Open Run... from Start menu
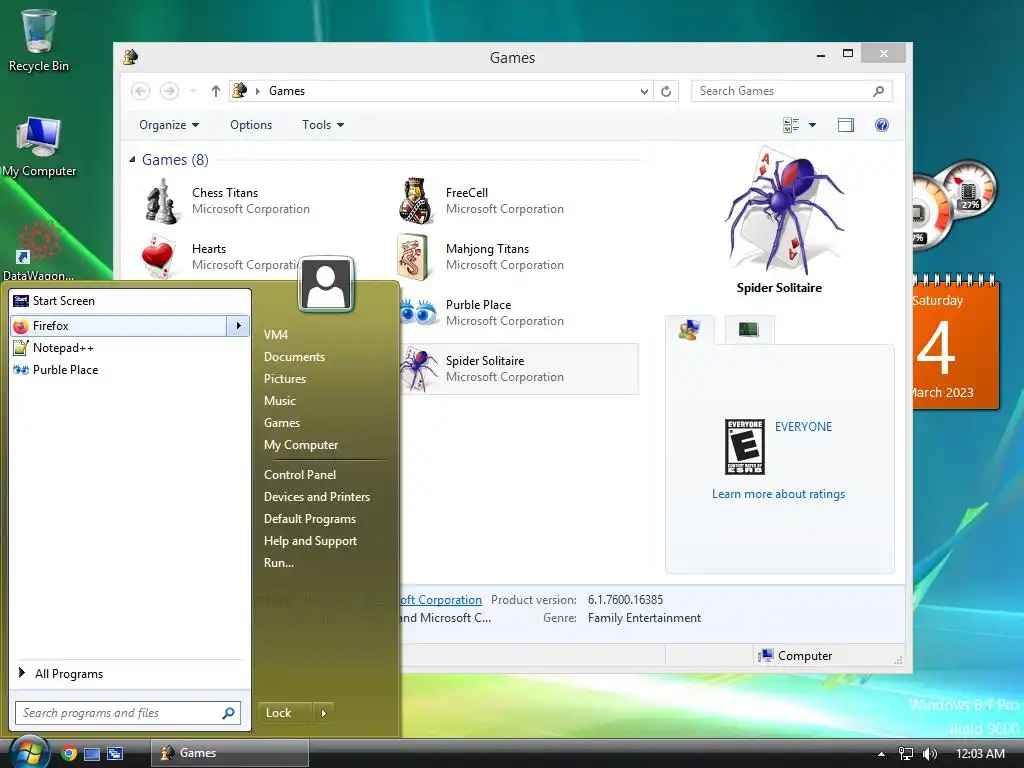Screen dimensions: 1024x768 click(x=279, y=562)
